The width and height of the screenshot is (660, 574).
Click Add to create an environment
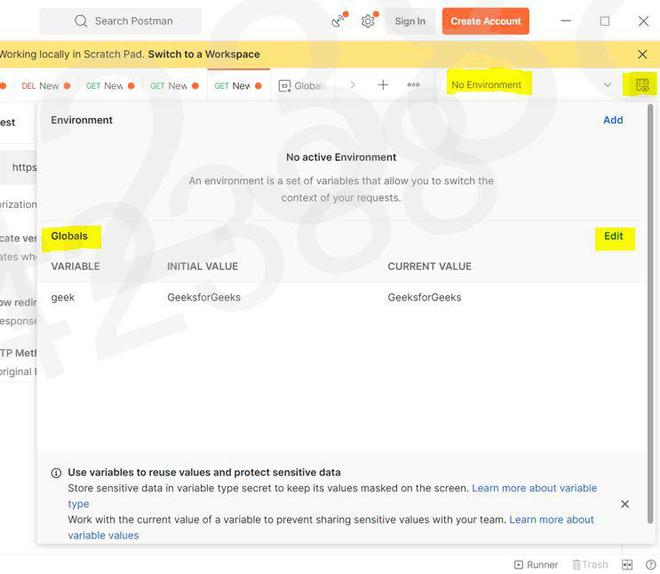pos(613,120)
